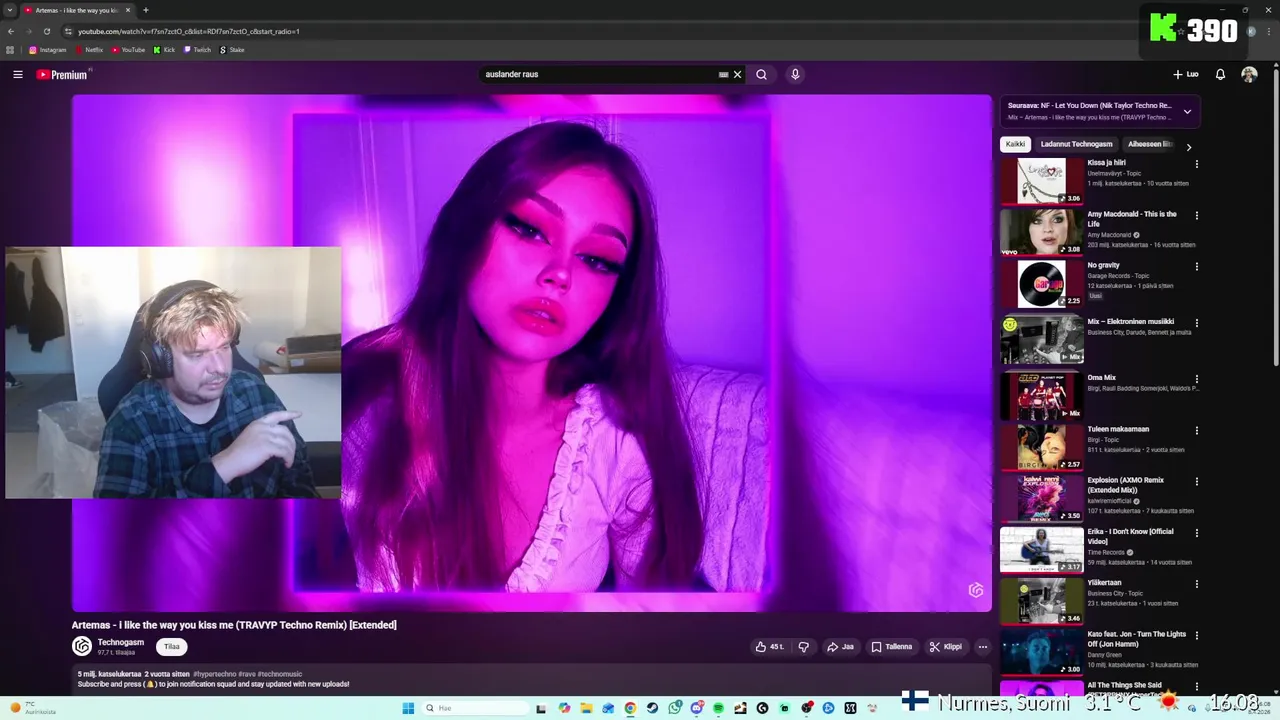1280x720 pixels.
Task: Open Twitch bookmark
Action: point(197,49)
